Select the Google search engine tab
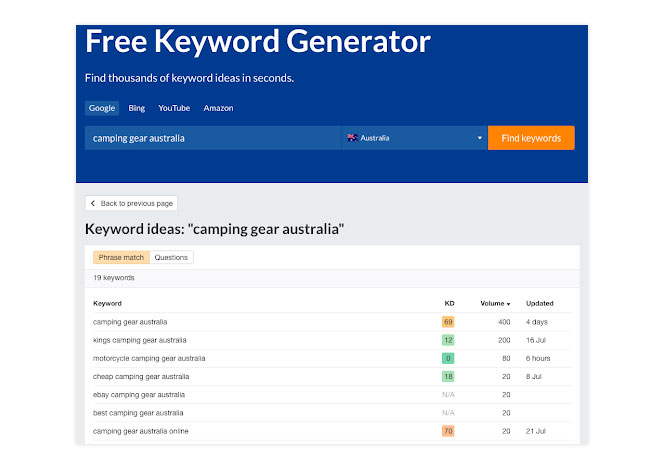This screenshot has width=665, height=473. pos(102,108)
